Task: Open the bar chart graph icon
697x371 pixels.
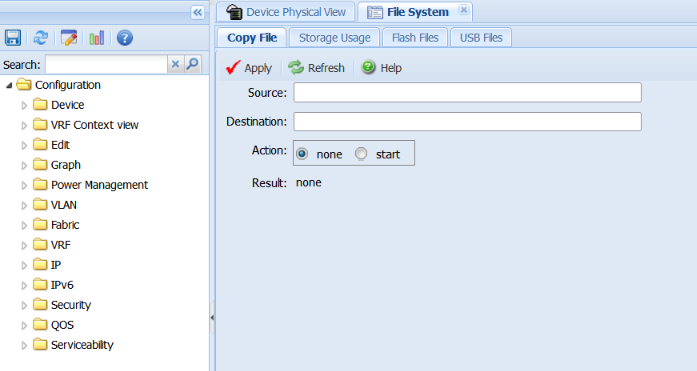Action: 96,38
